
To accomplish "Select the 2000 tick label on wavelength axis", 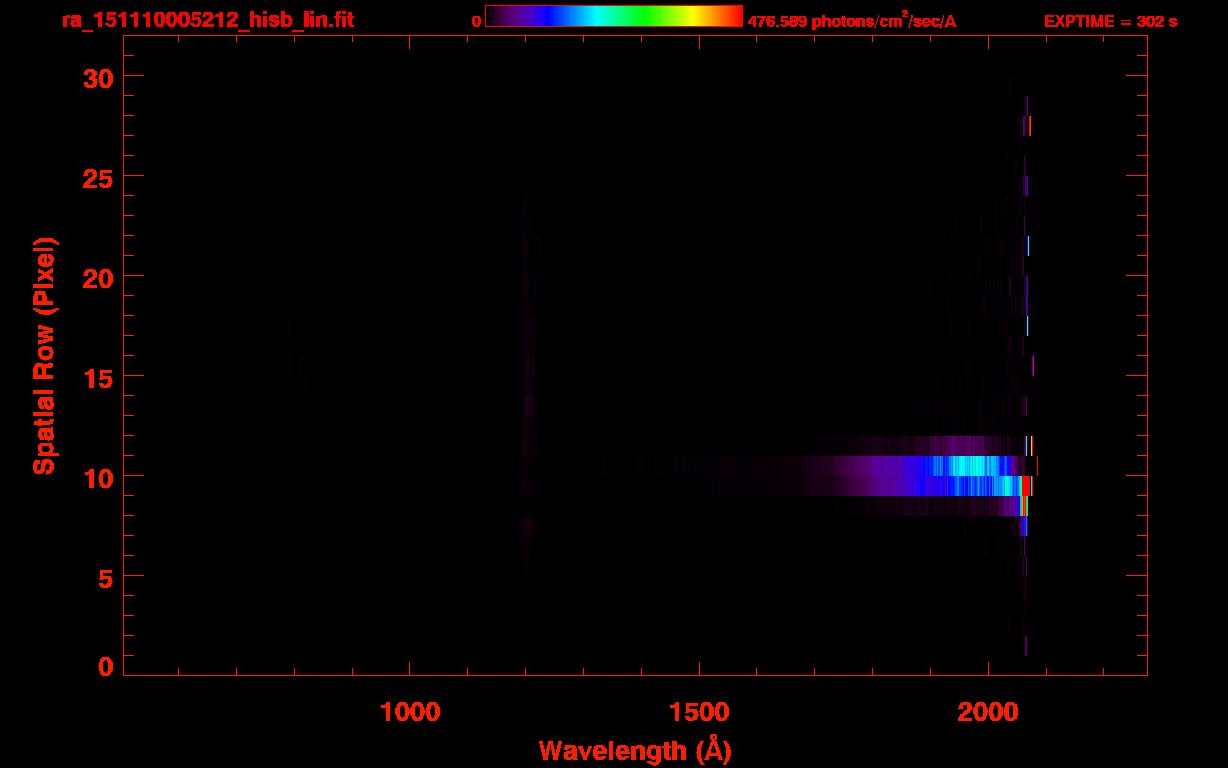I will [x=988, y=713].
